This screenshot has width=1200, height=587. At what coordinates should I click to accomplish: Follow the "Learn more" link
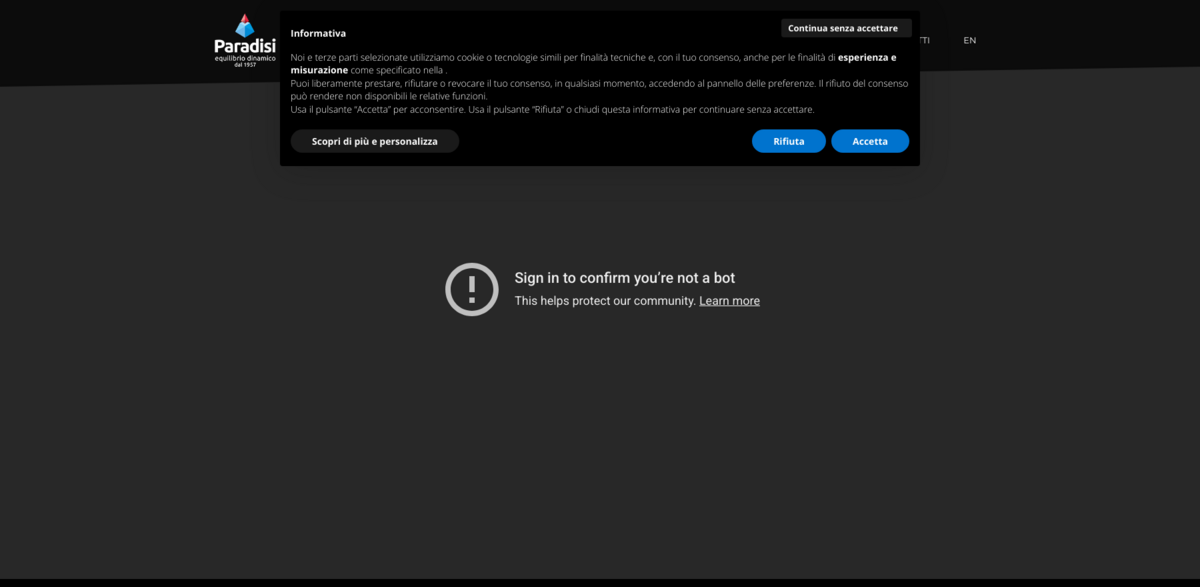[x=729, y=301]
